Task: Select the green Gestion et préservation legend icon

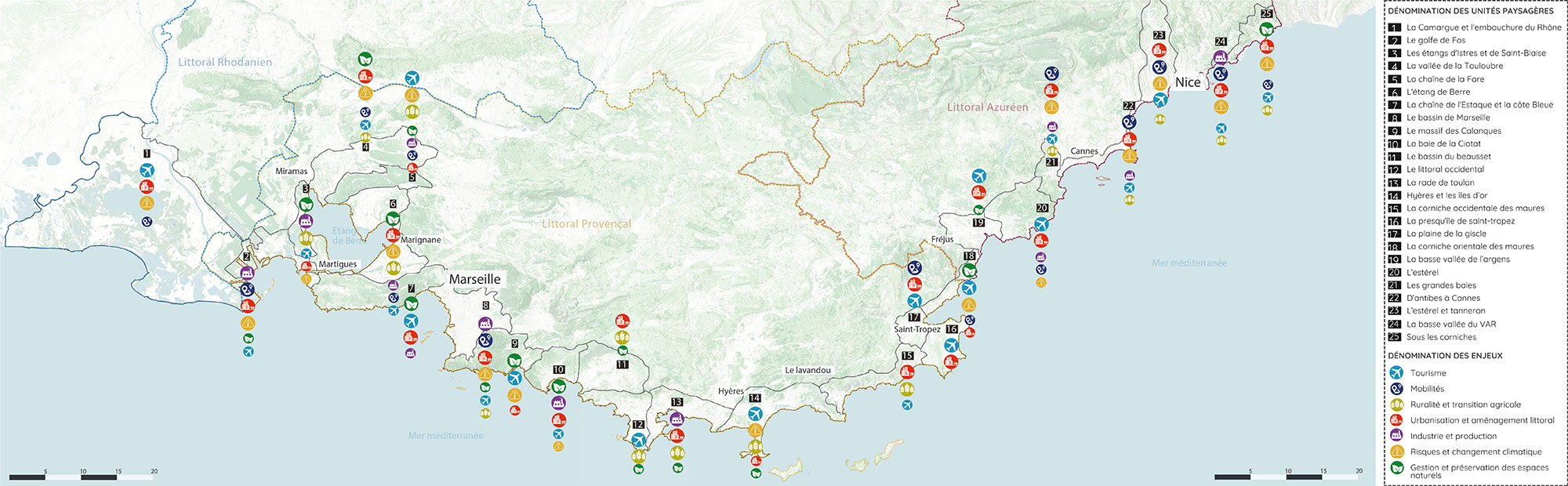Action: point(1396,468)
